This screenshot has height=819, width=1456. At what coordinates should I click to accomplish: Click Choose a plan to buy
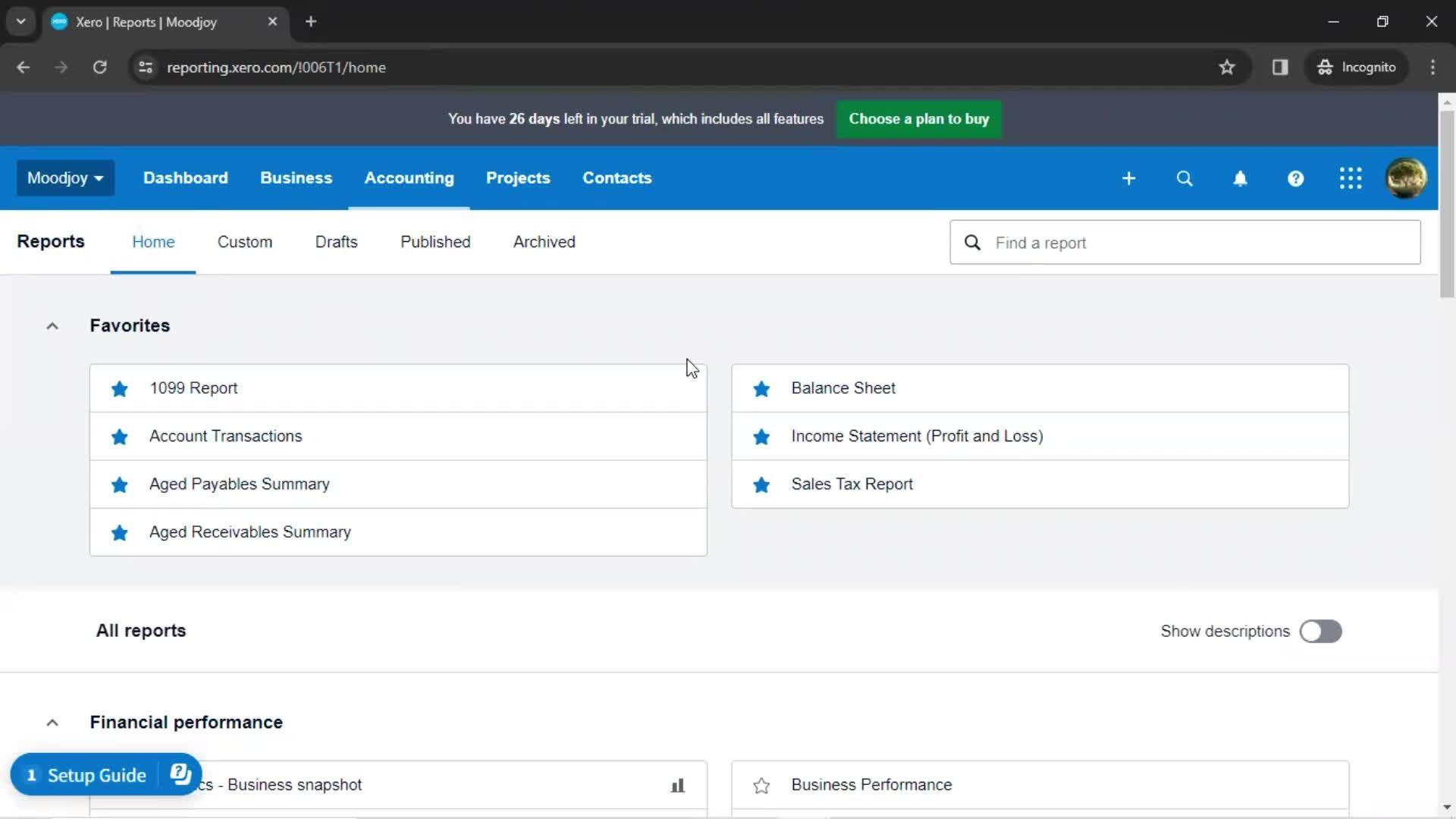pyautogui.click(x=918, y=119)
